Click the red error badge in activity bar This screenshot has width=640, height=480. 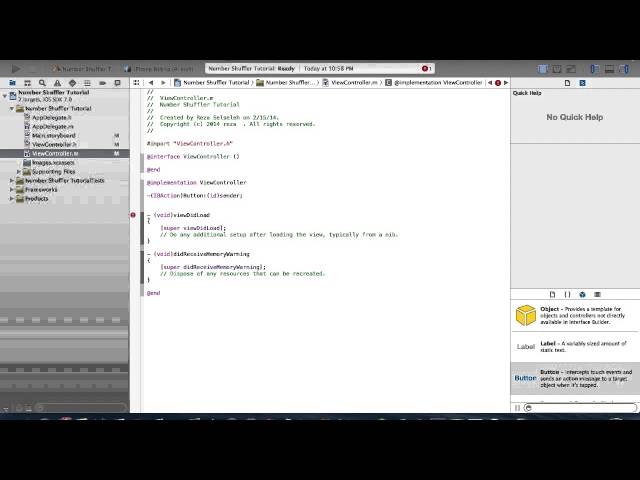(427, 69)
